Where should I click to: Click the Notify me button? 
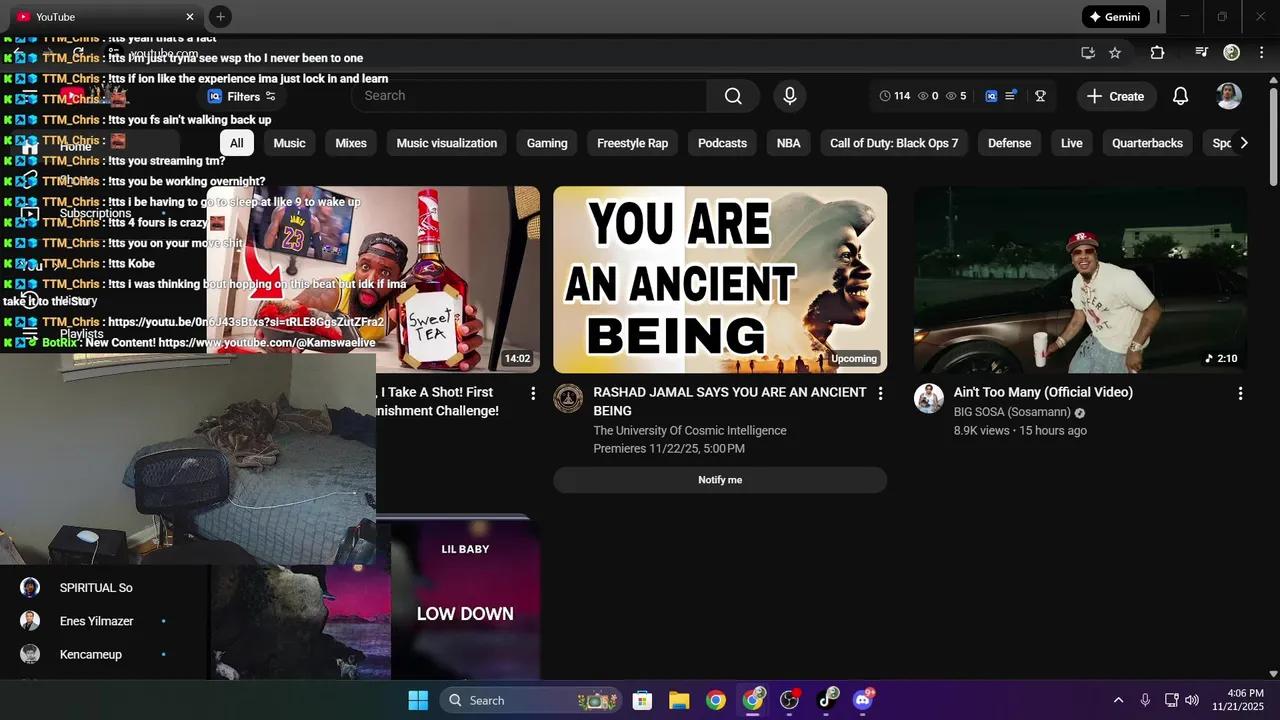pyautogui.click(x=720, y=480)
